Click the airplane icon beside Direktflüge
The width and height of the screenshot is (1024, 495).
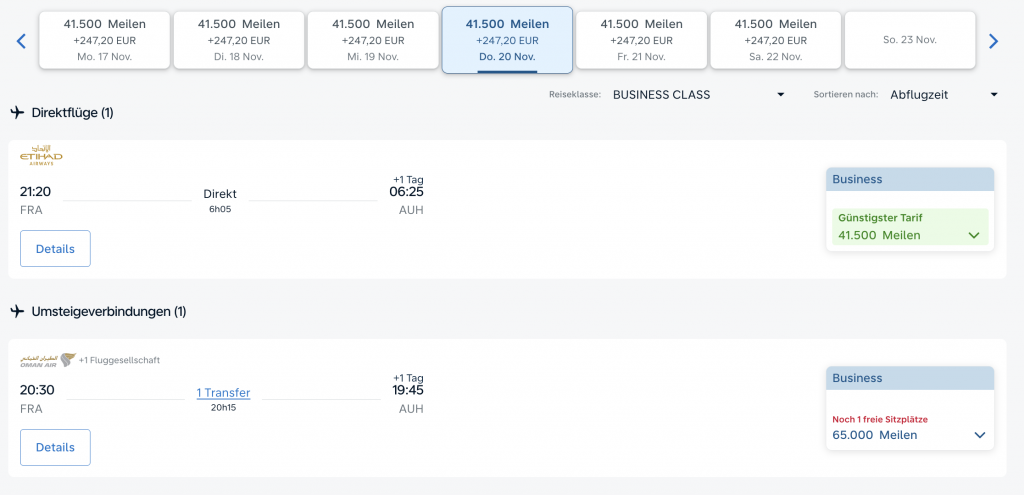17,112
